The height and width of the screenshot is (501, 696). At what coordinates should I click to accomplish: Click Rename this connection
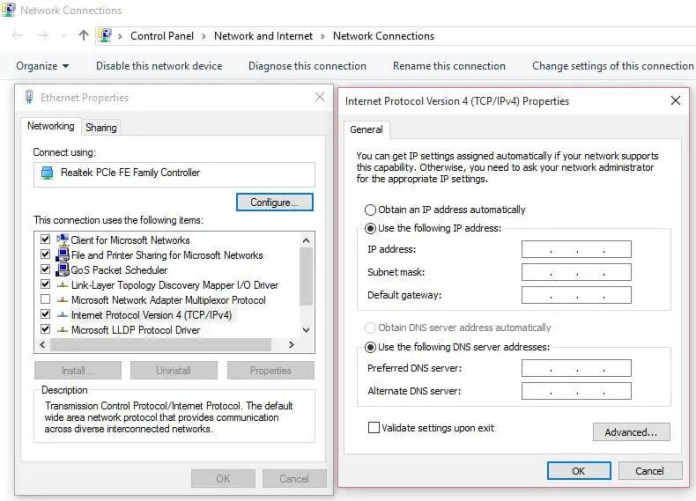tap(449, 66)
